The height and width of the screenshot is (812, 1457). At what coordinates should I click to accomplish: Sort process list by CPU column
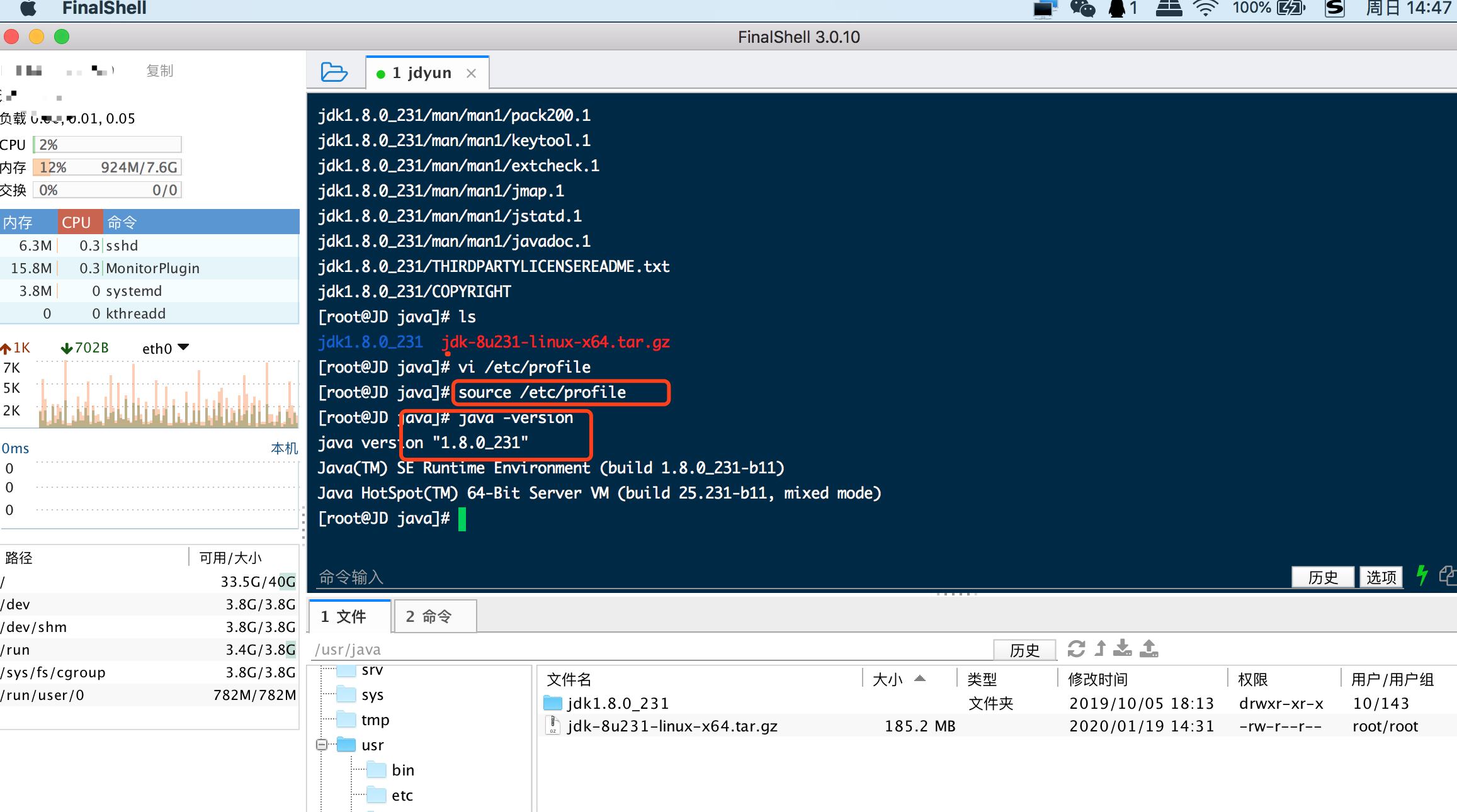click(x=76, y=222)
